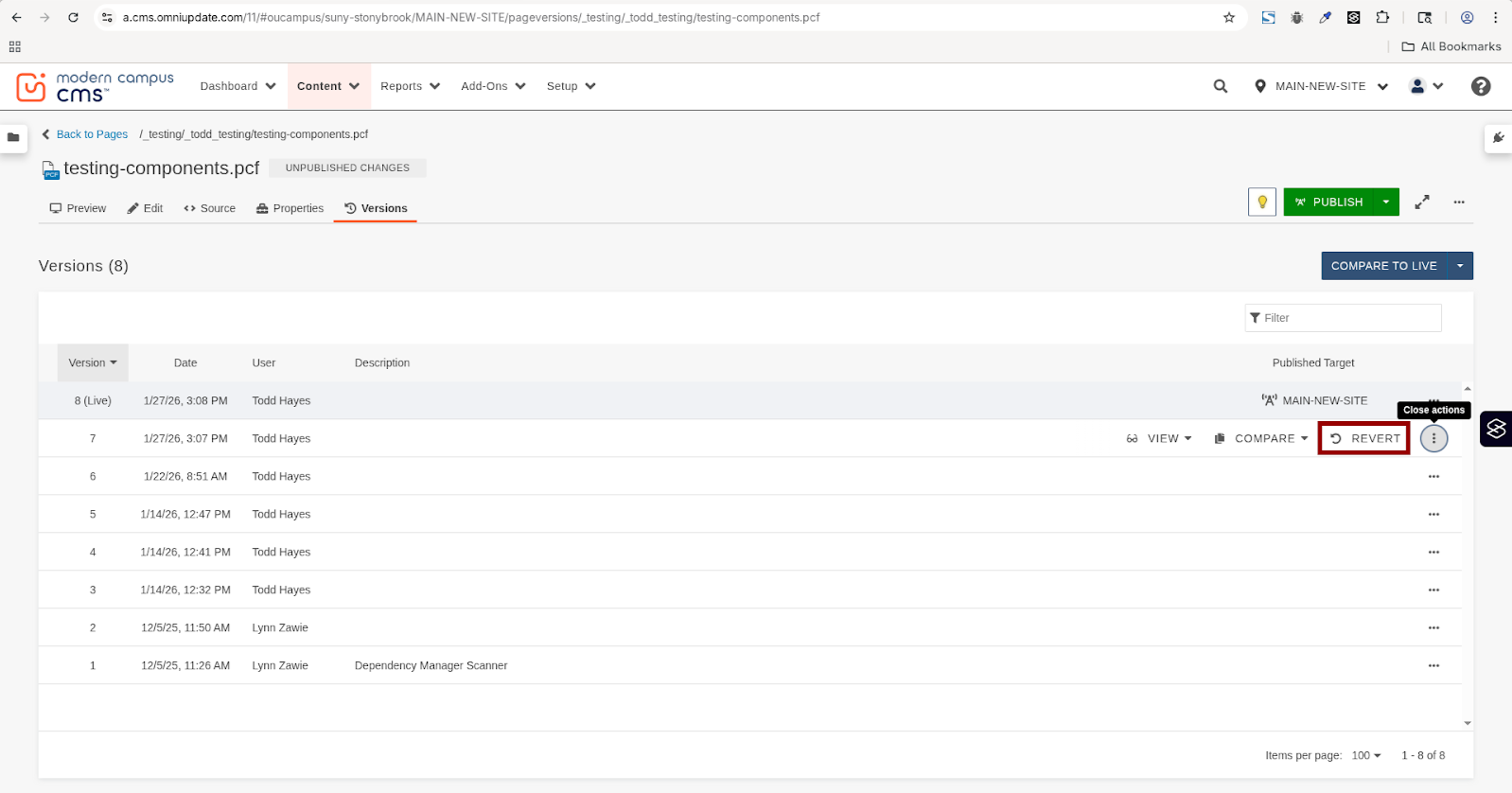The height and width of the screenshot is (793, 1512).
Task: Click the lightbulb page check icon
Action: (x=1262, y=202)
